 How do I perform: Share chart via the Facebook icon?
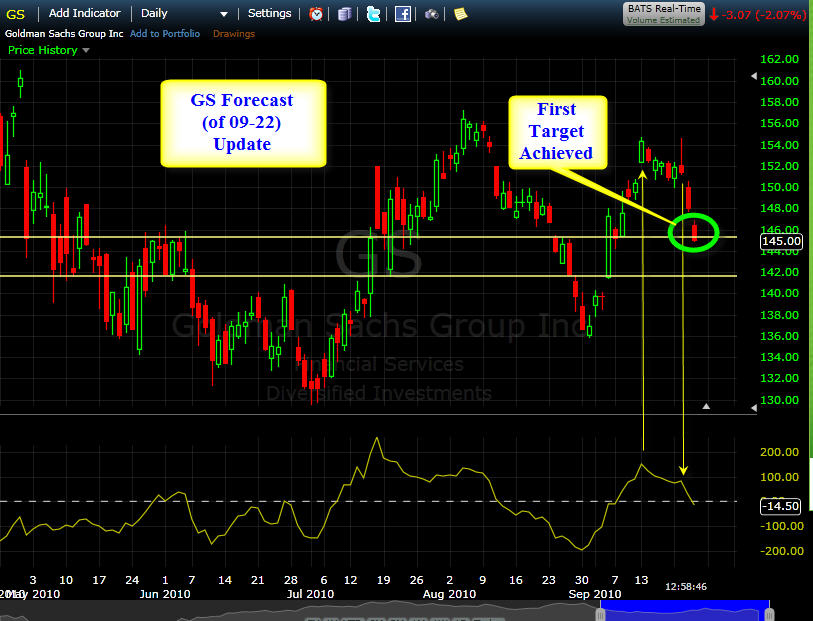[402, 14]
